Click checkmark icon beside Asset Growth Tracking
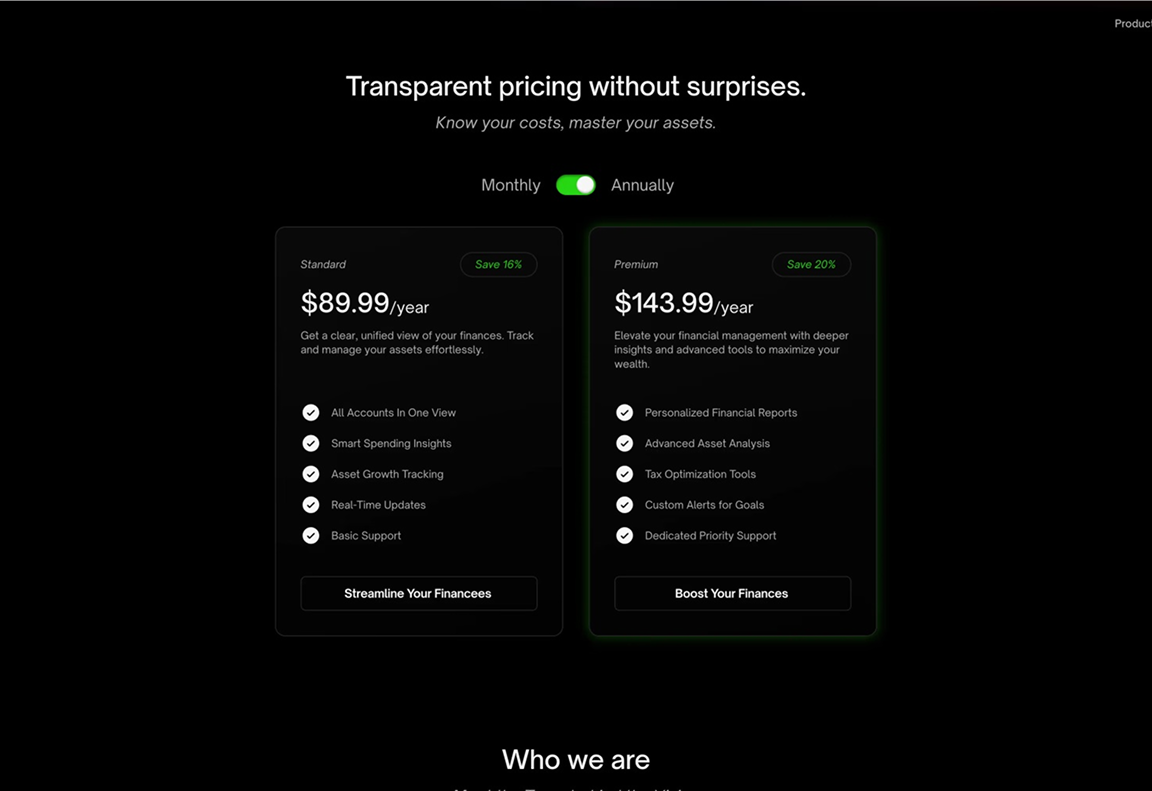The height and width of the screenshot is (791, 1152). (x=311, y=474)
